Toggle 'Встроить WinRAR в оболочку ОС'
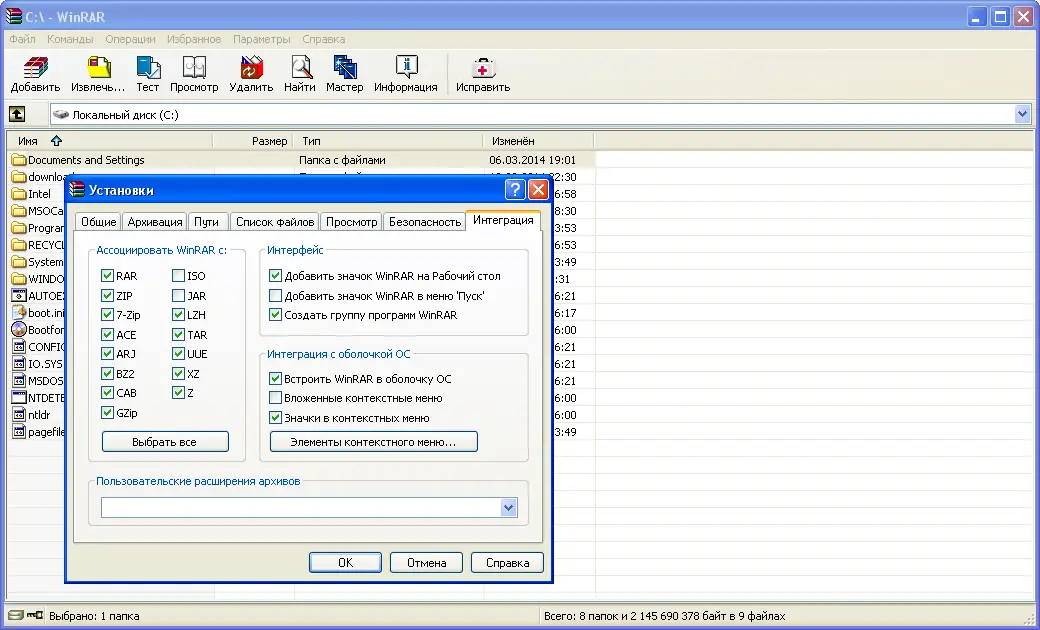Screen dimensions: 1040x630 click(x=275, y=379)
